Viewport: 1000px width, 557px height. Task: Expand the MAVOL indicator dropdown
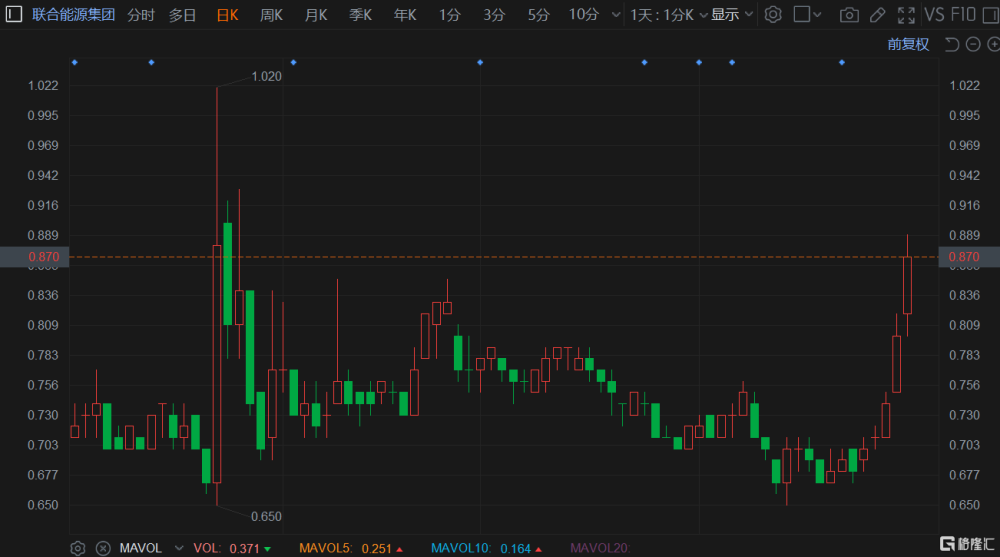tap(179, 548)
